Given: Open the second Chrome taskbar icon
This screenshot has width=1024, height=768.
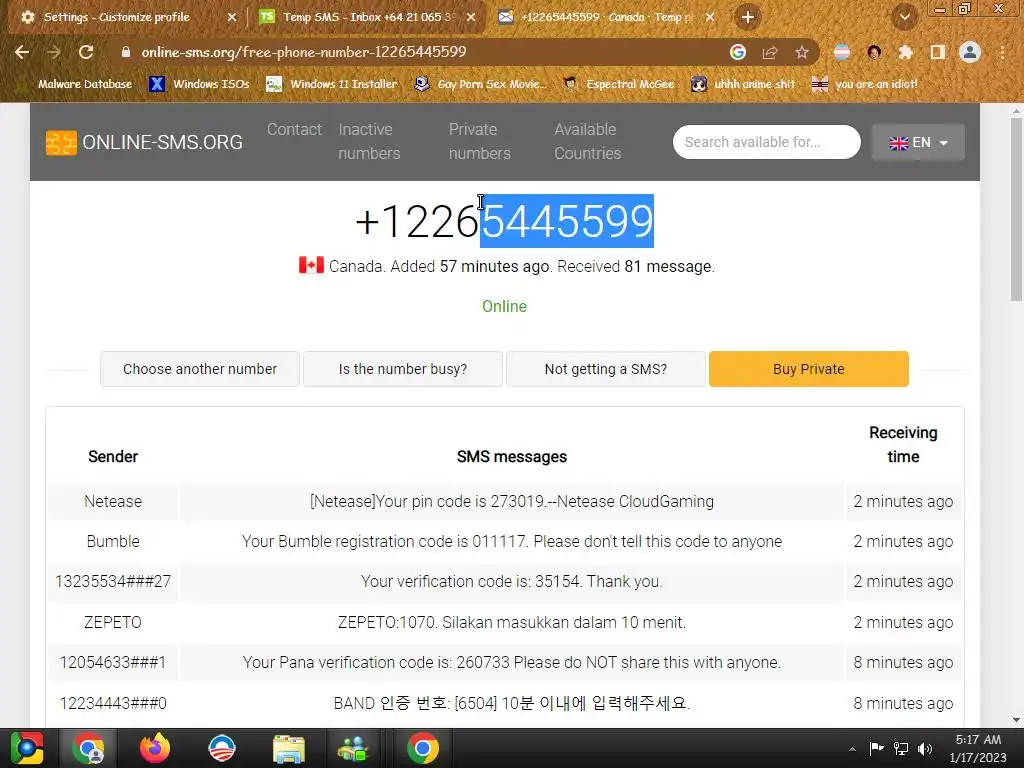Looking at the screenshot, I should (x=423, y=748).
